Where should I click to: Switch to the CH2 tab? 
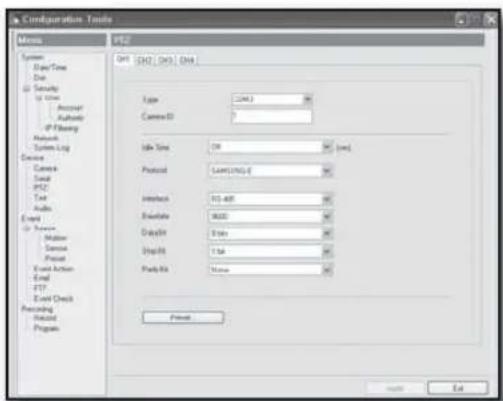(x=145, y=60)
